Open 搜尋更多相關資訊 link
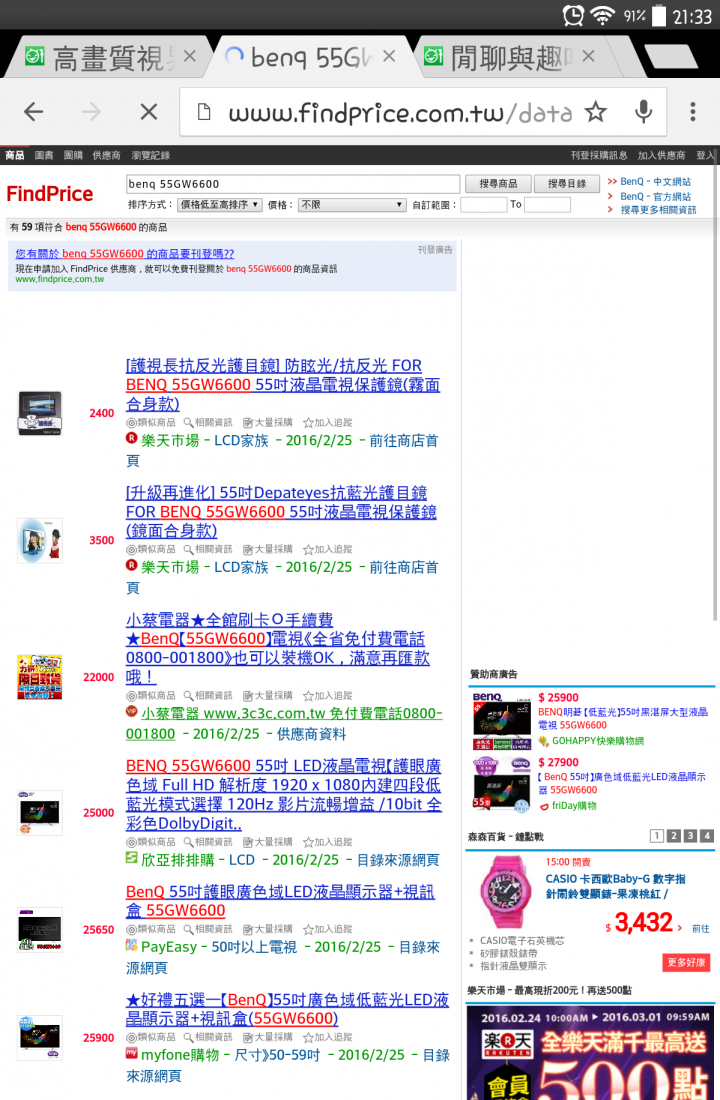 point(658,210)
